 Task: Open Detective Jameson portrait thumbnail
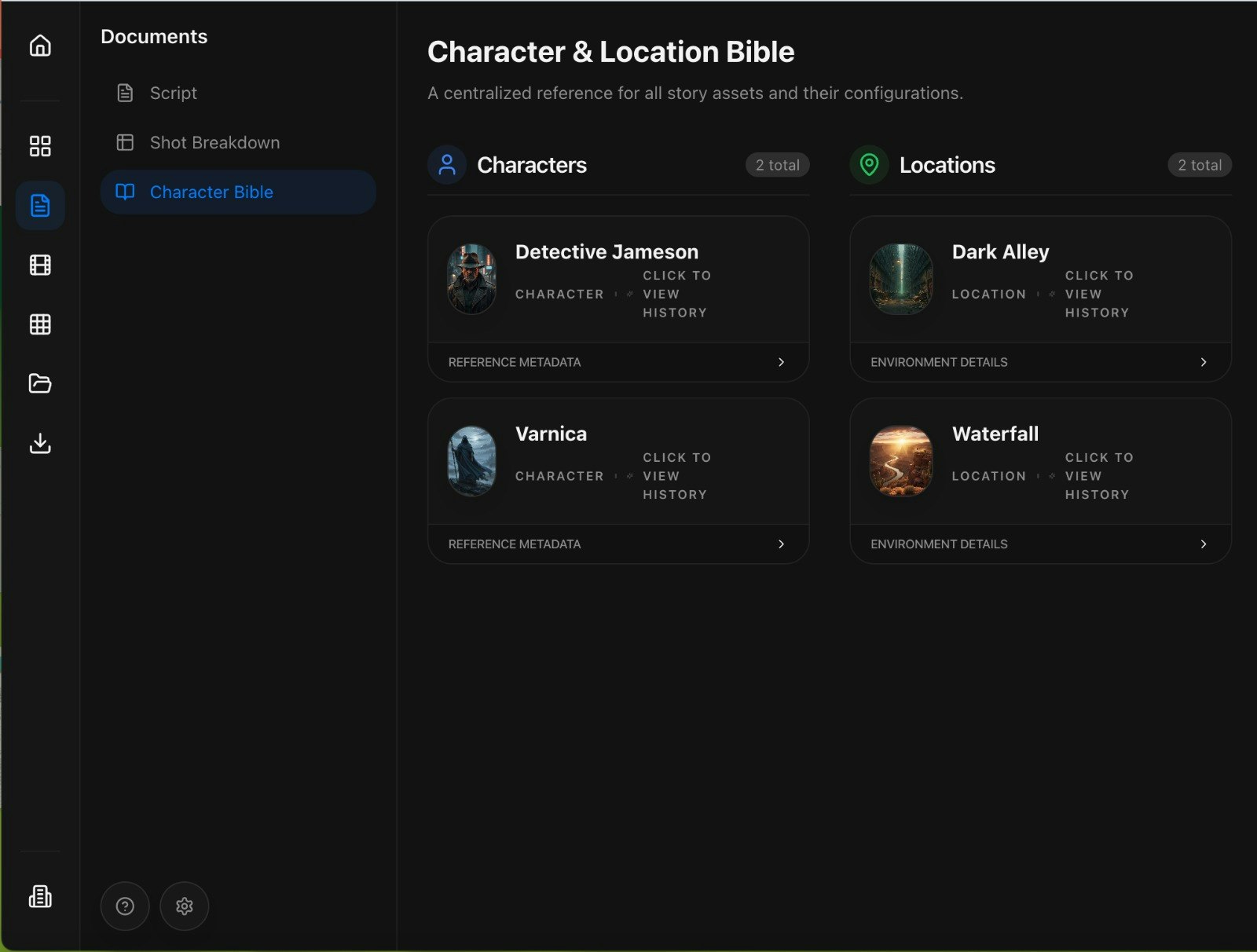(x=471, y=279)
